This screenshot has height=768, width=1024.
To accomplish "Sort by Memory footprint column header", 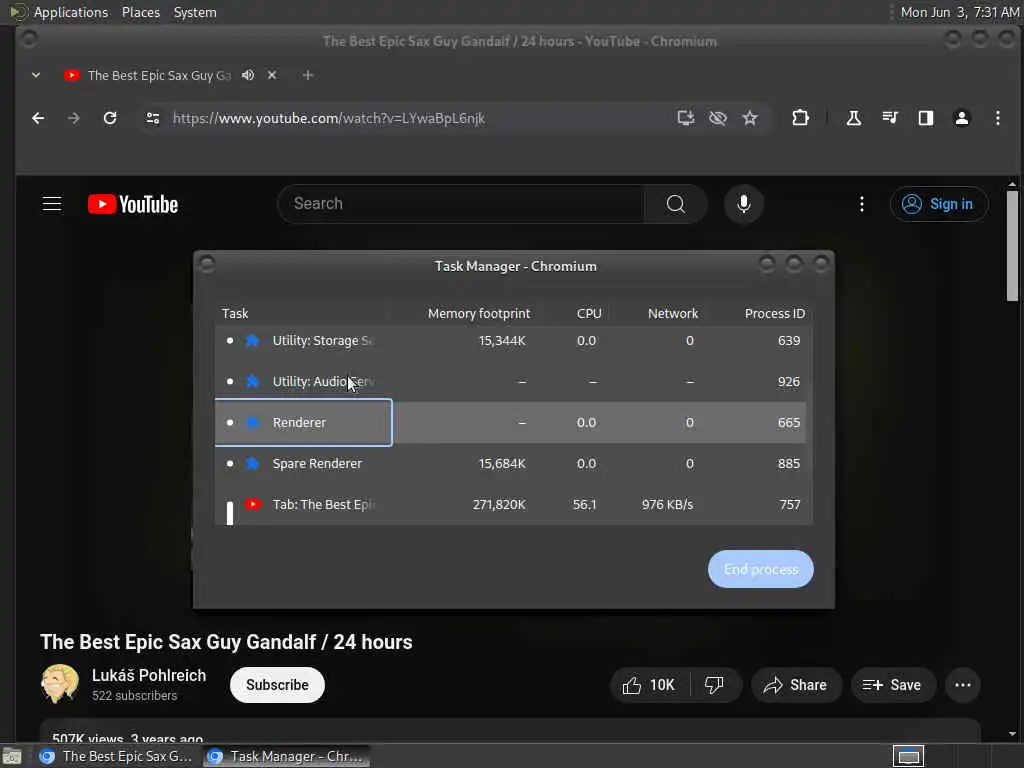I will [479, 313].
